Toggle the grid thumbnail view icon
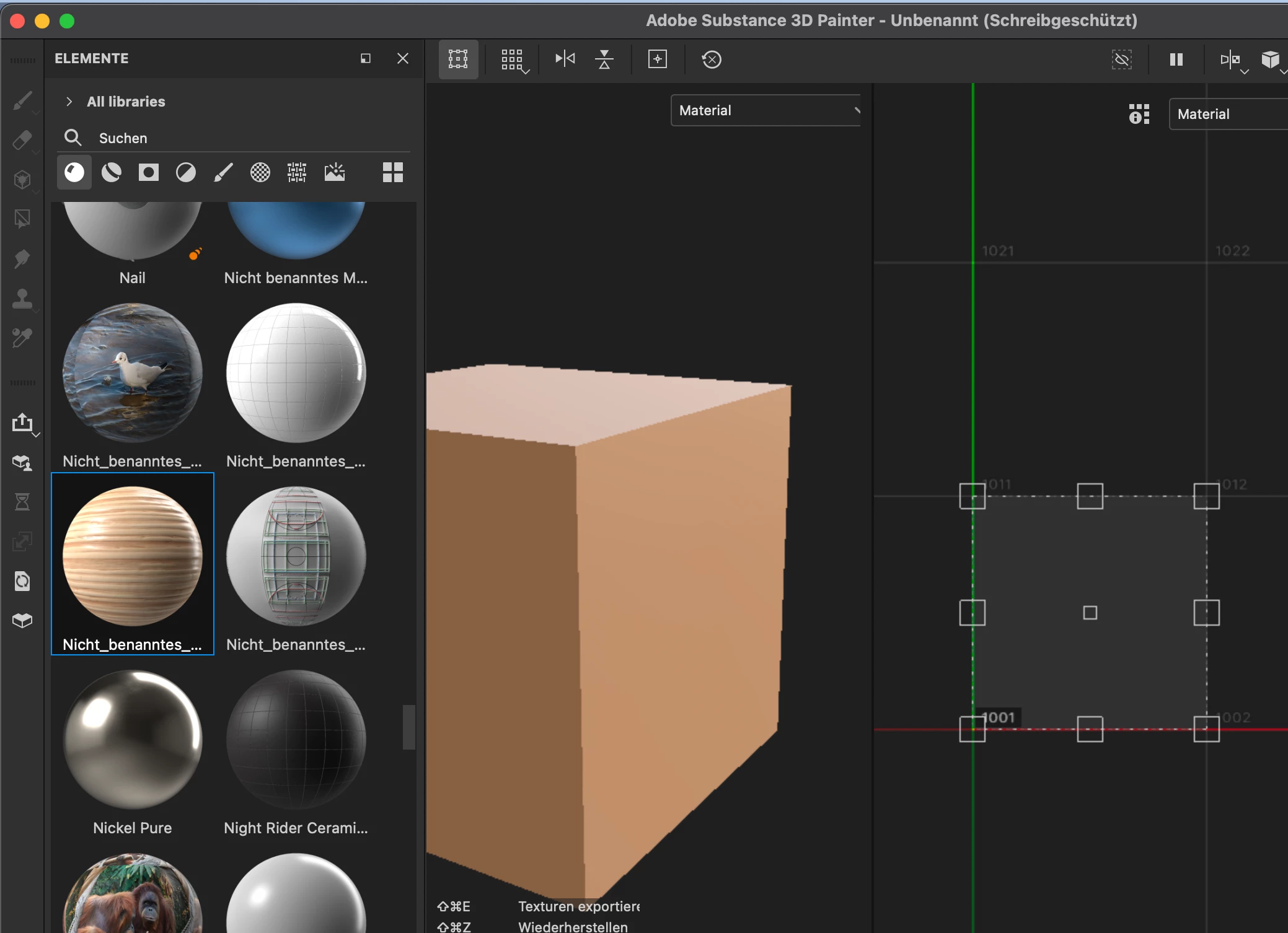 pyautogui.click(x=392, y=172)
